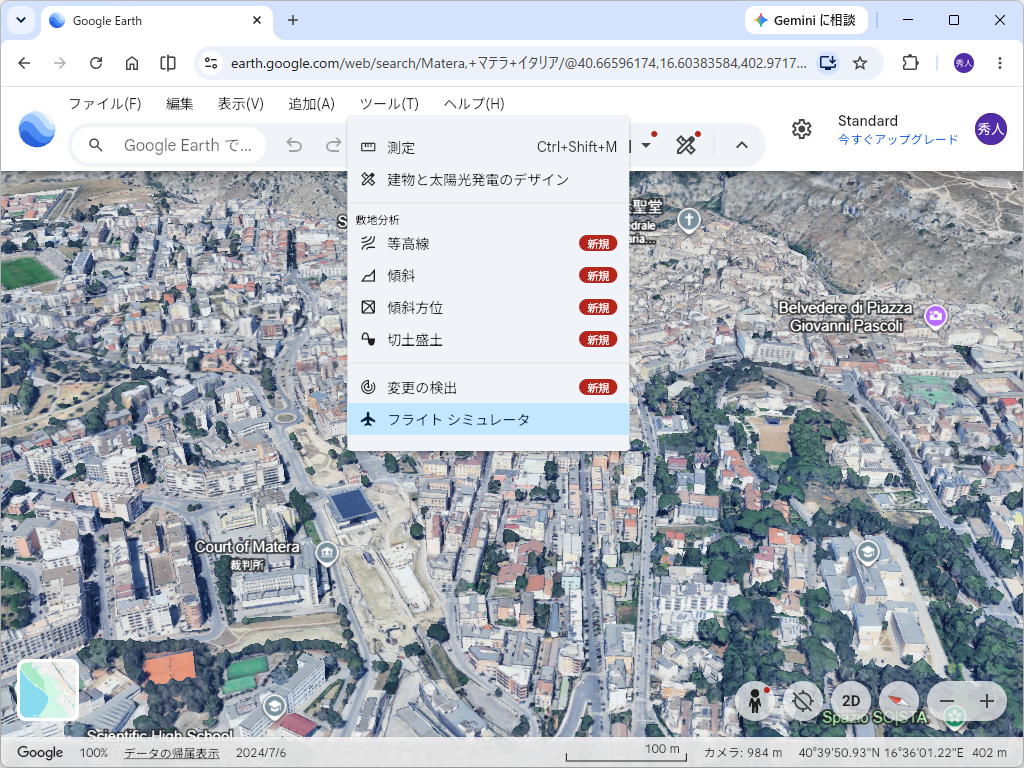The width and height of the screenshot is (1024, 768).
Task: Open the ヘルプ(H) menu
Action: 473,103
